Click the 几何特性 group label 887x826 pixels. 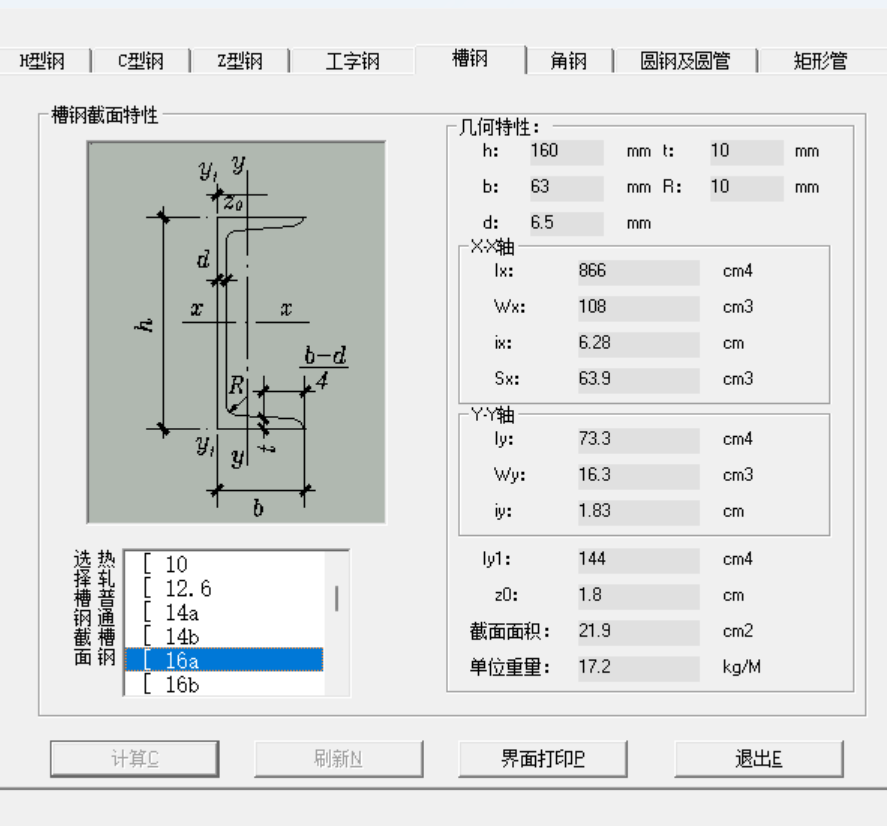tap(499, 127)
